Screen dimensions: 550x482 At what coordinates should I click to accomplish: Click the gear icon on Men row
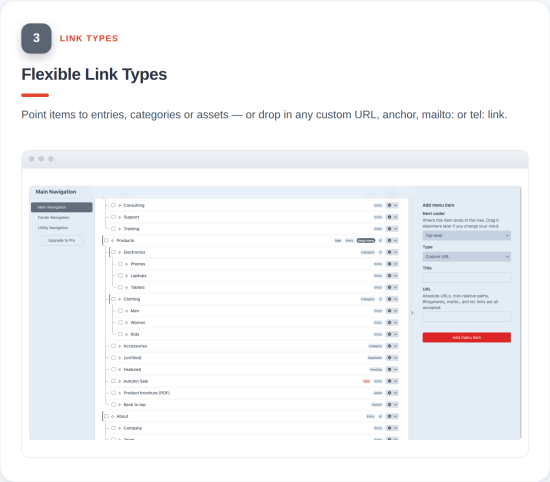coord(389,311)
